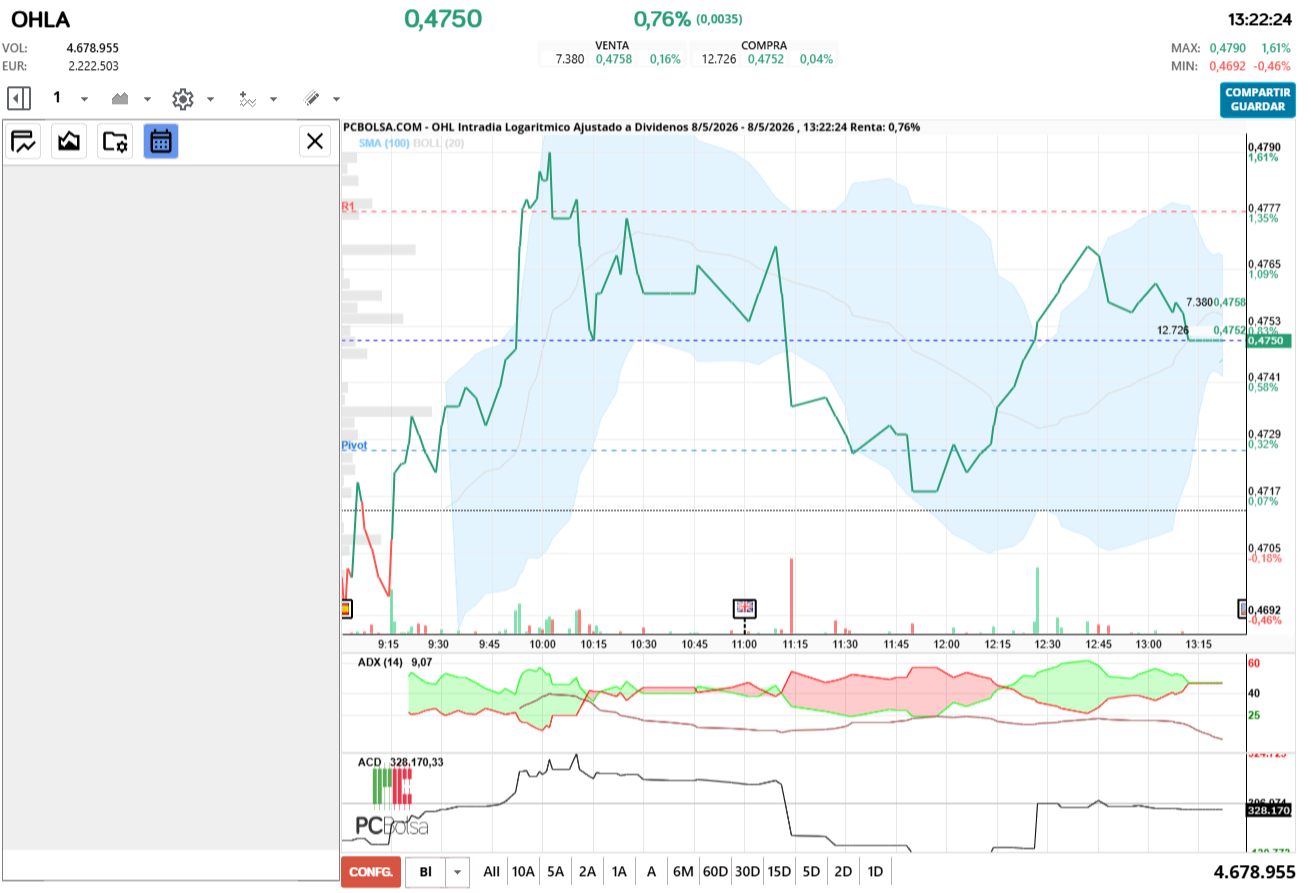Click the R1 resistance line label
This screenshot has height=893, width=1311.
point(348,206)
